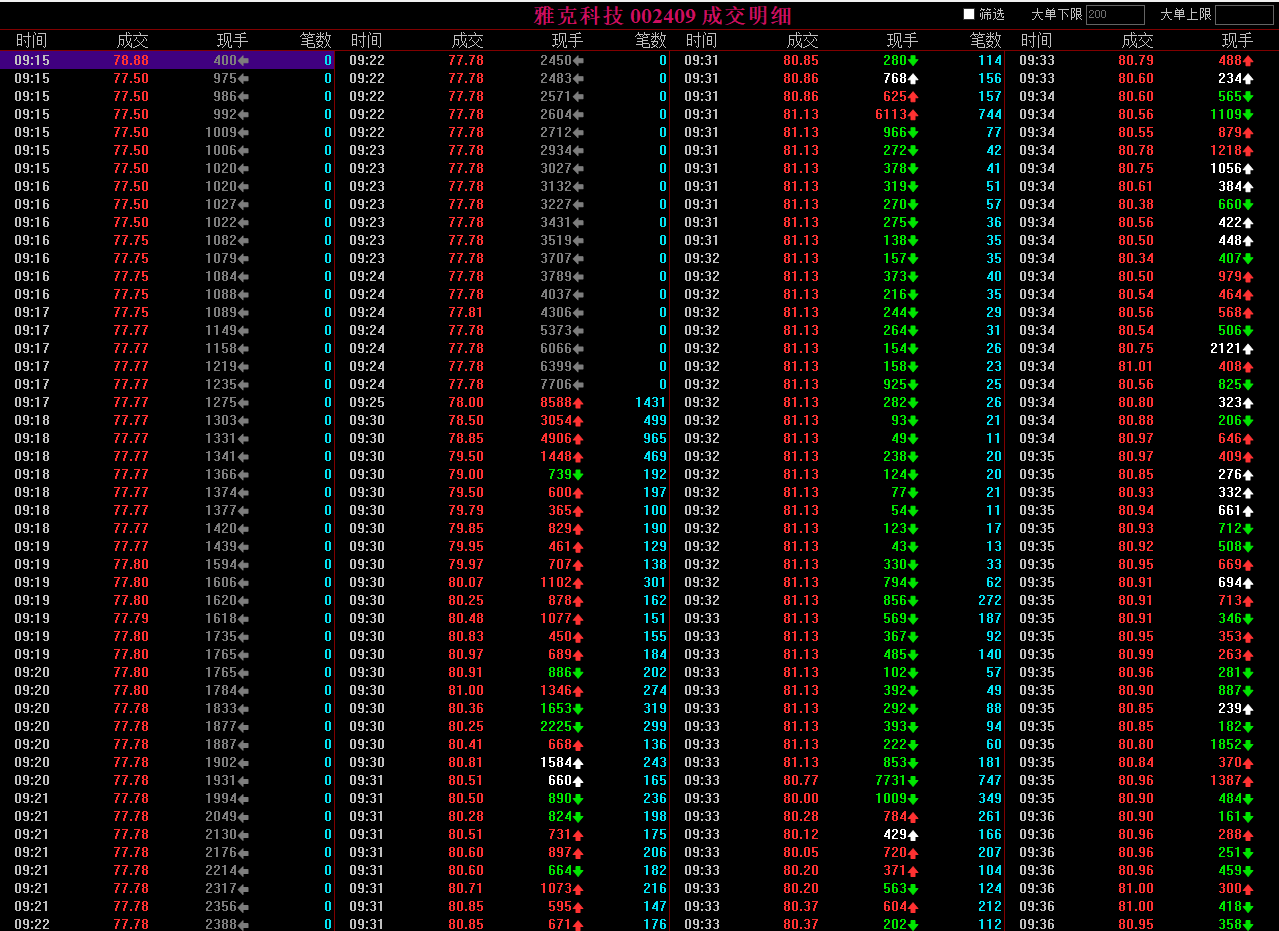Click the green down arrow beside volume 7731
This screenshot has width=1279, height=931.
[913, 780]
